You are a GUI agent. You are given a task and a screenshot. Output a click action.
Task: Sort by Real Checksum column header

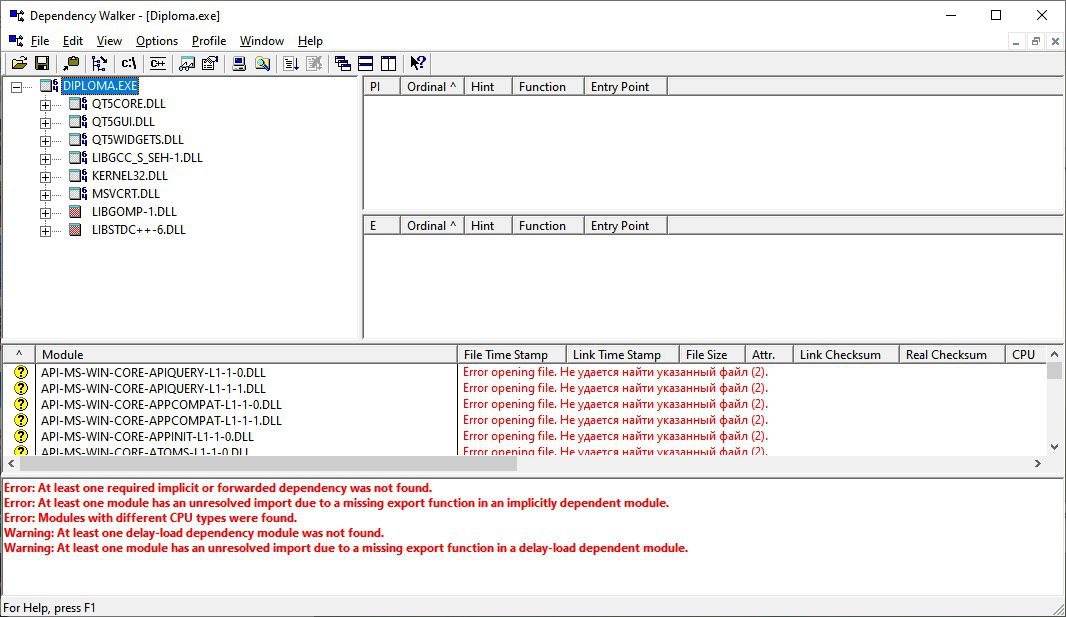click(x=952, y=355)
